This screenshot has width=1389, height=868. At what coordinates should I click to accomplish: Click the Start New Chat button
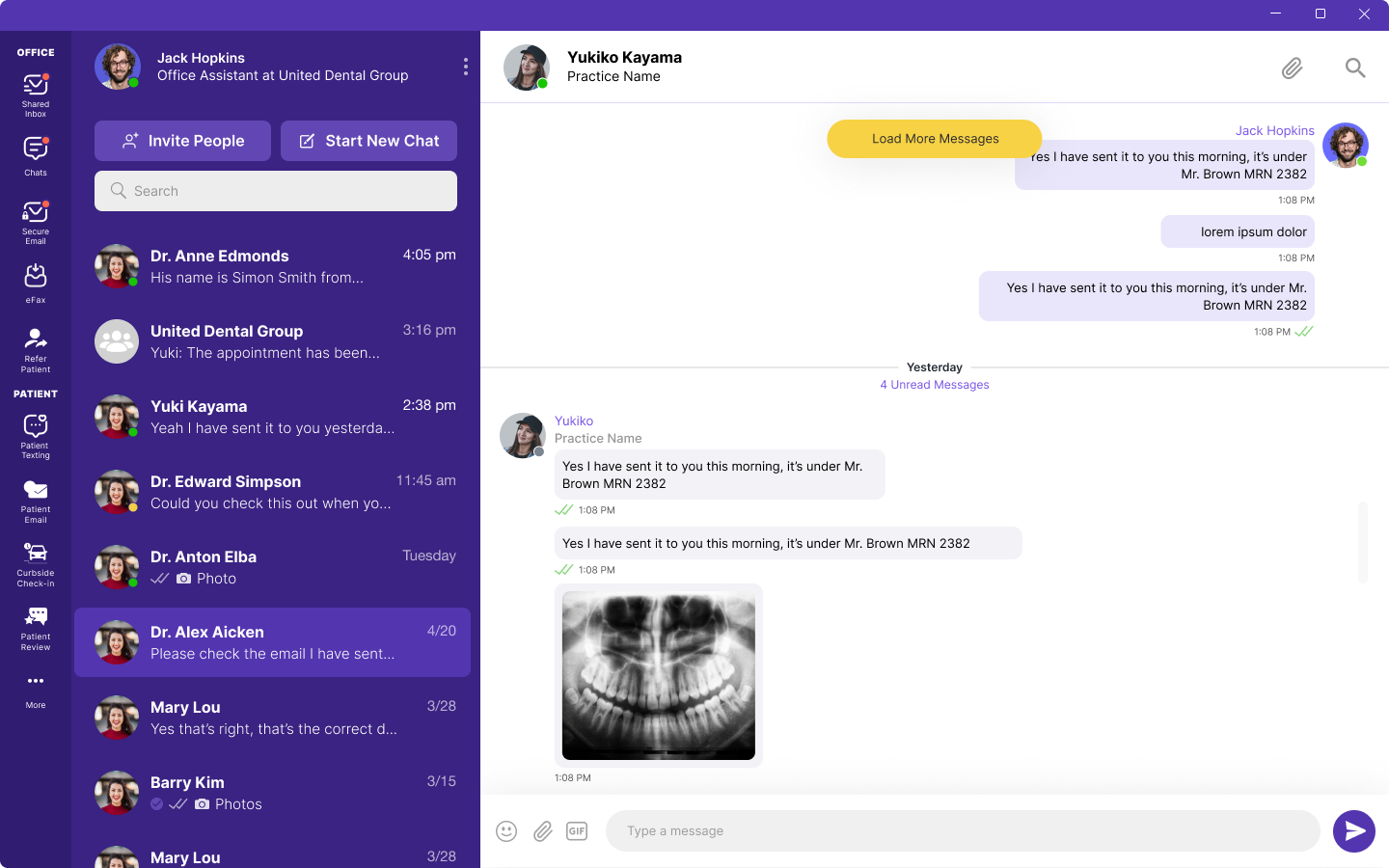tap(368, 141)
